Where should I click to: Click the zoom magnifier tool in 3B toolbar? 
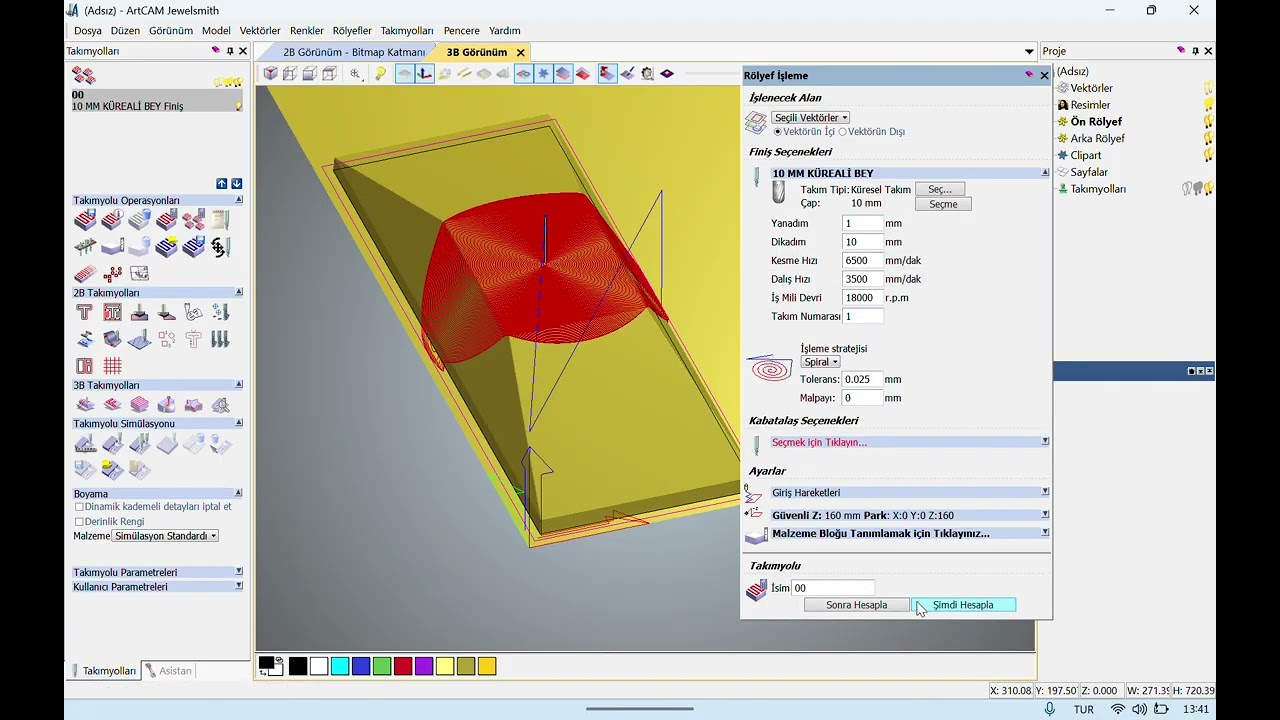tap(355, 73)
